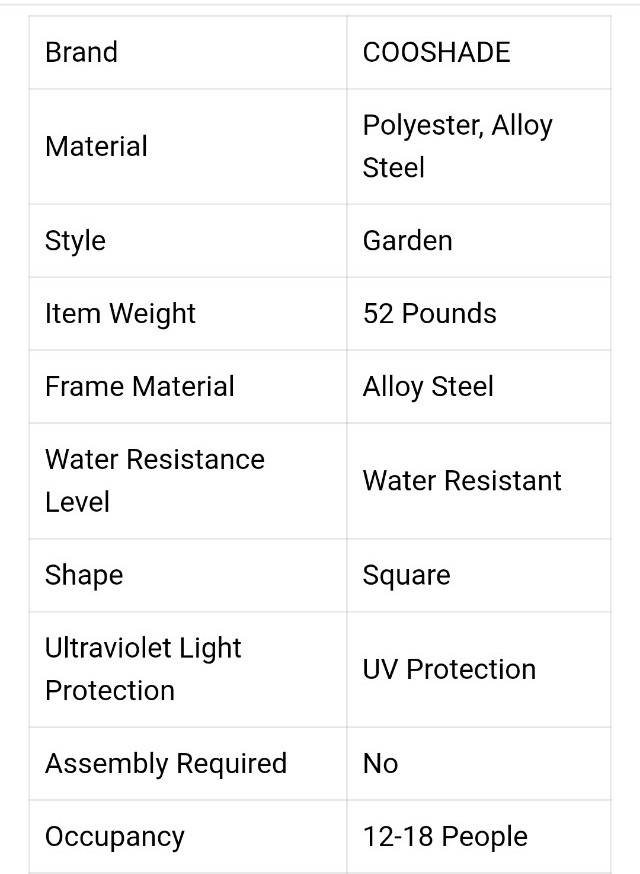This screenshot has width=640, height=874.
Task: Click the Shape row label
Action: [84, 575]
